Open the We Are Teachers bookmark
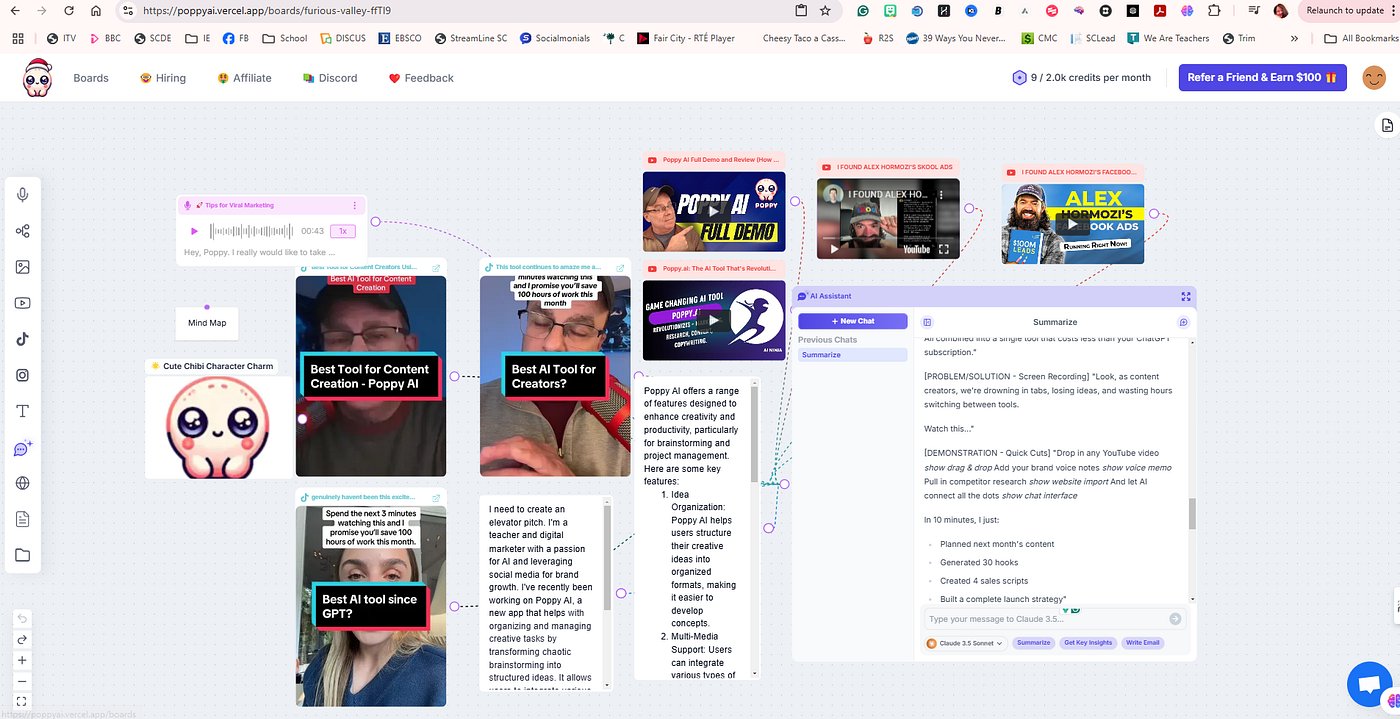Screen dimensions: 1400x719 pyautogui.click(x=1168, y=38)
